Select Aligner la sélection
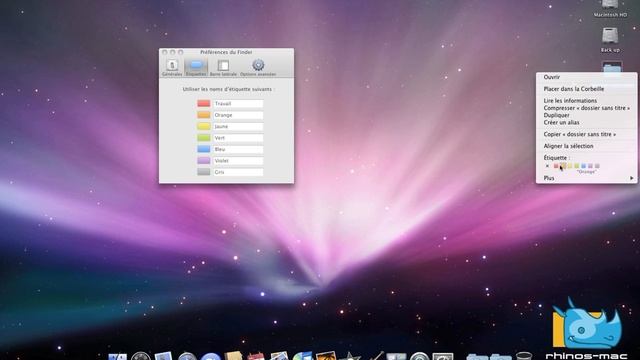Image resolution: width=640 pixels, height=360 pixels. point(586,146)
